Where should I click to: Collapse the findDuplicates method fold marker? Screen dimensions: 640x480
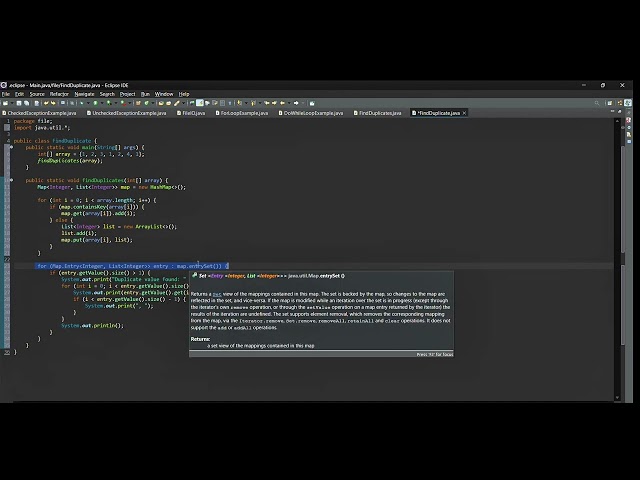click(x=10, y=180)
